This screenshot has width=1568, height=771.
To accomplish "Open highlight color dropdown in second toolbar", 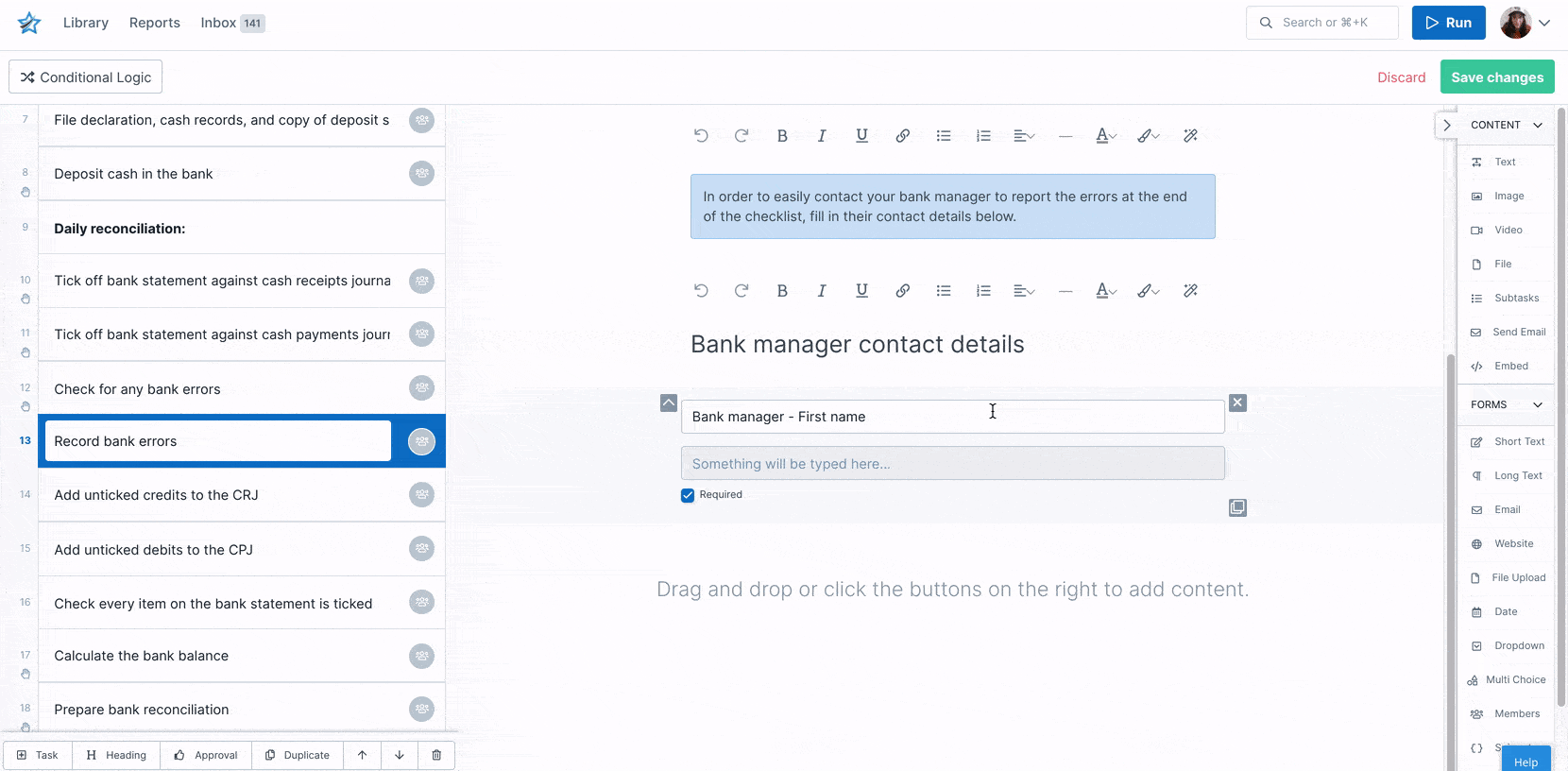I will (1149, 291).
